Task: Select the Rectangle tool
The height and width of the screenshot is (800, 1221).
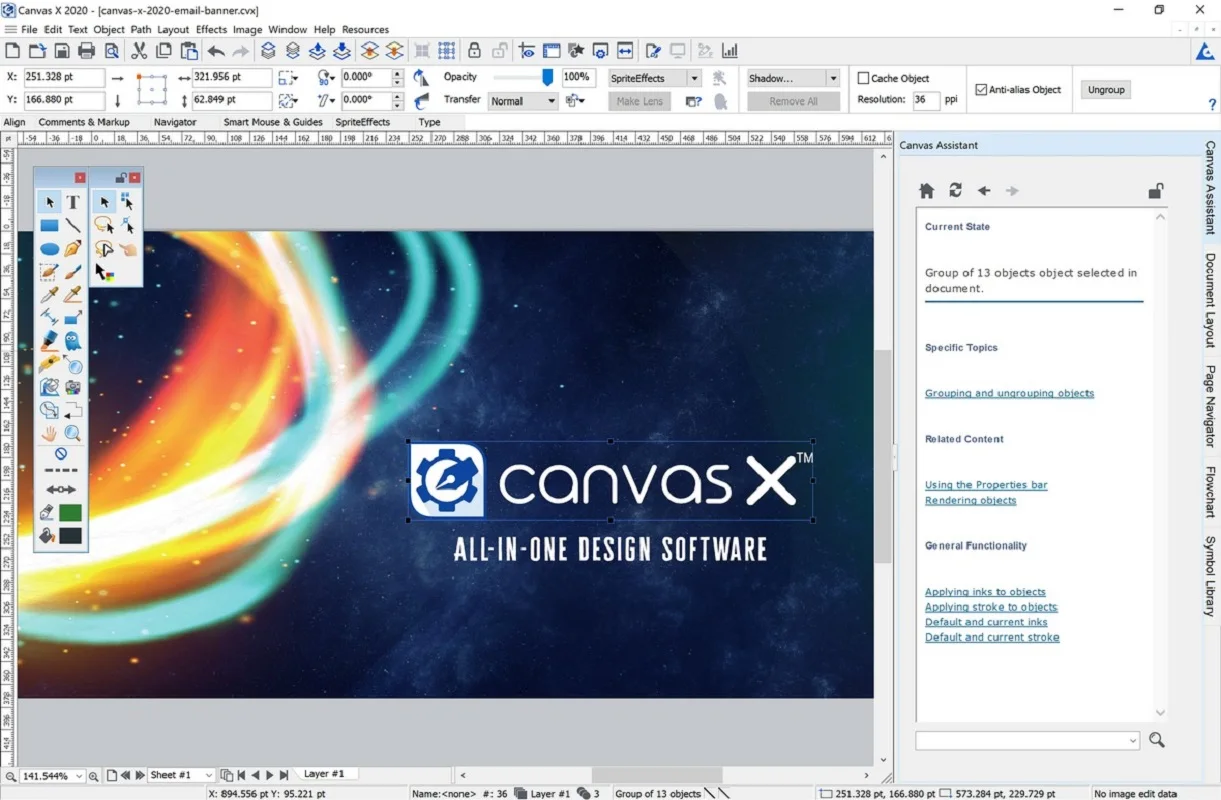Action: click(x=49, y=226)
